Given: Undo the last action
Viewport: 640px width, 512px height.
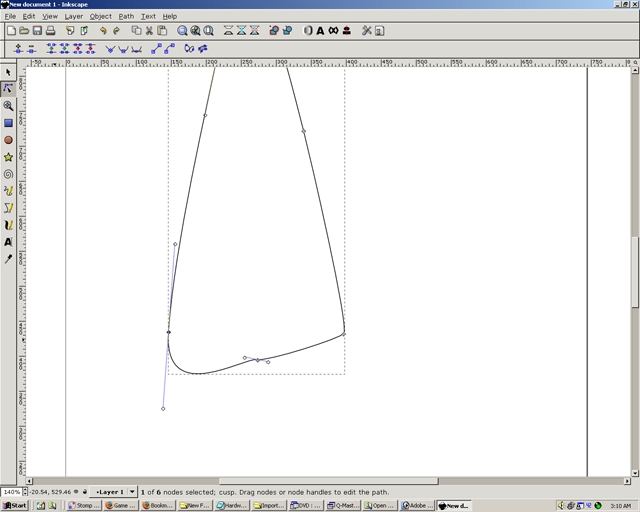Looking at the screenshot, I should click(103, 31).
